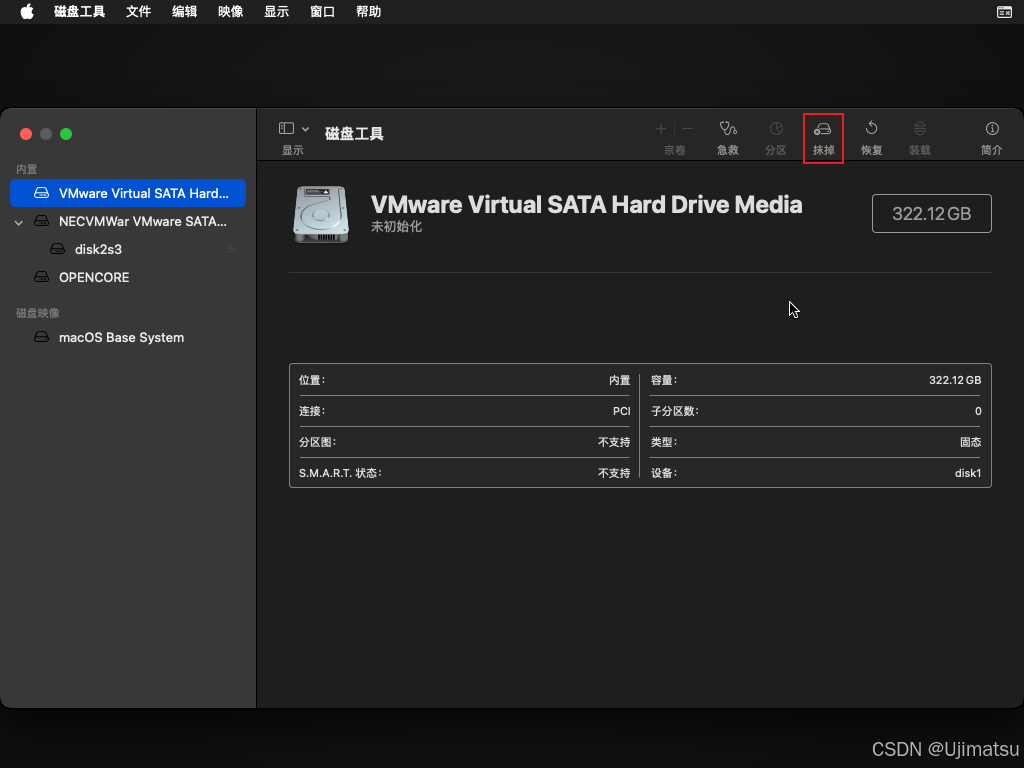Open the 窗口 menu
Image resolution: width=1024 pixels, height=768 pixels.
click(322, 12)
